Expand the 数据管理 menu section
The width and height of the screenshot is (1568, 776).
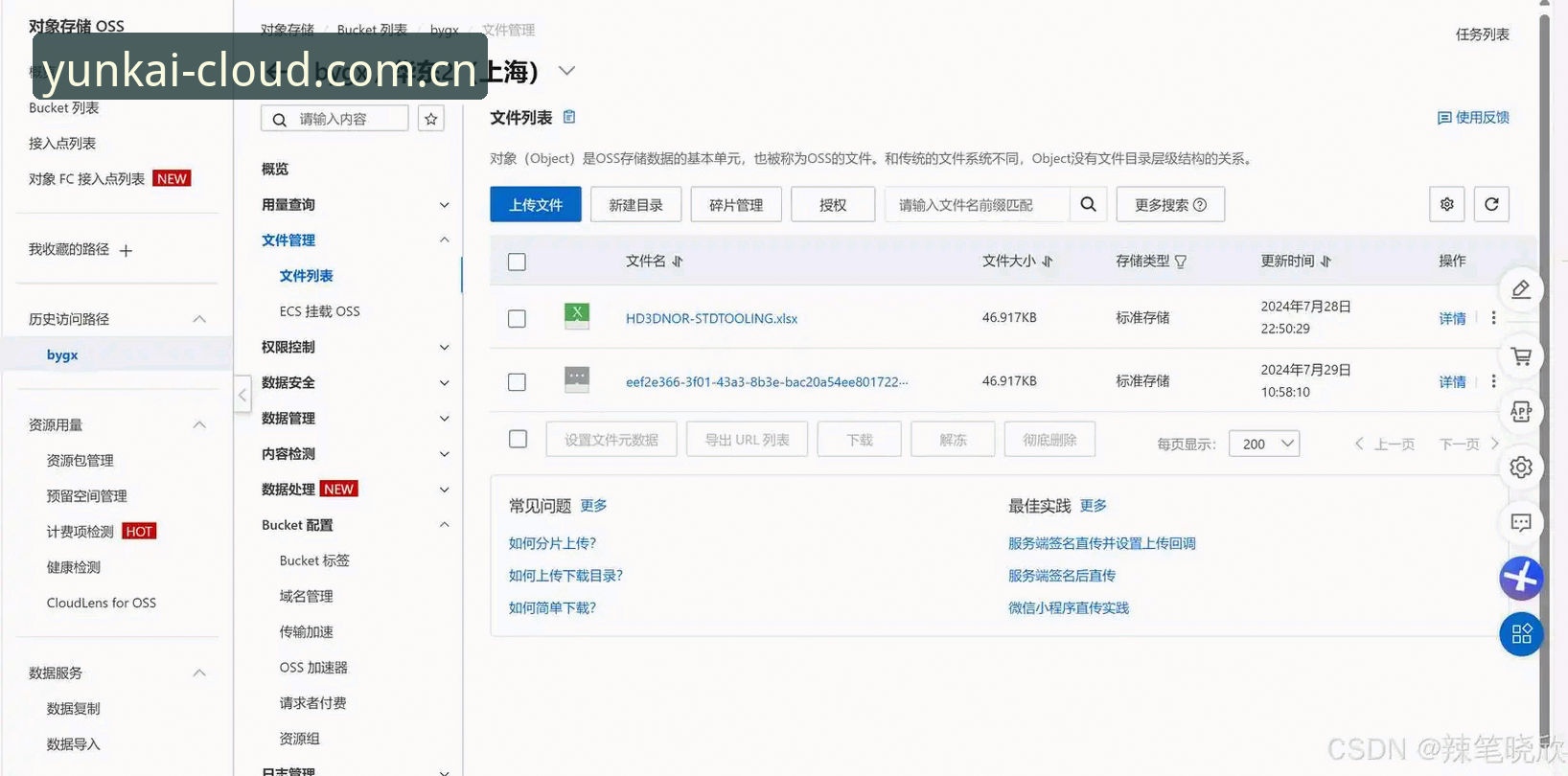[444, 419]
